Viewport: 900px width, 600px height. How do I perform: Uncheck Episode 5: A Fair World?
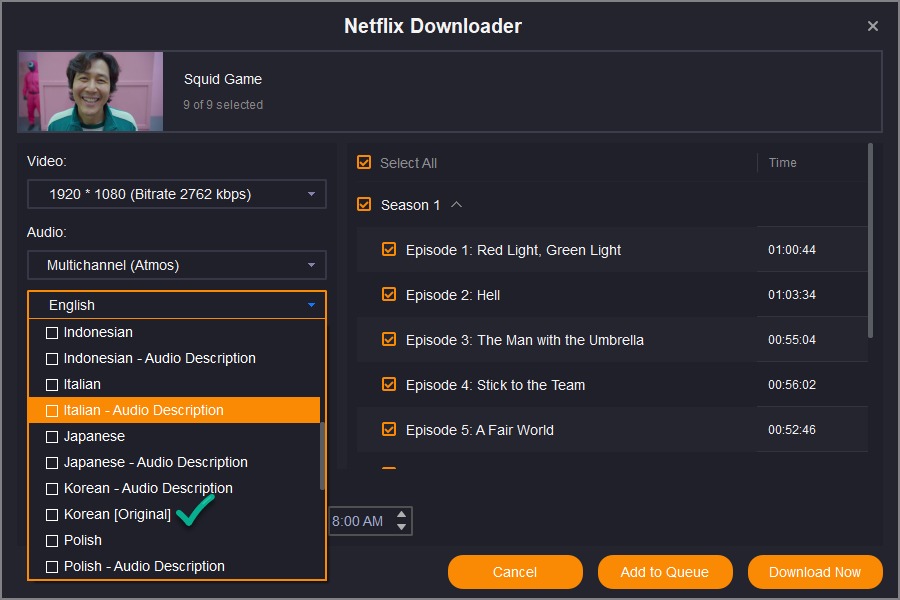(389, 429)
